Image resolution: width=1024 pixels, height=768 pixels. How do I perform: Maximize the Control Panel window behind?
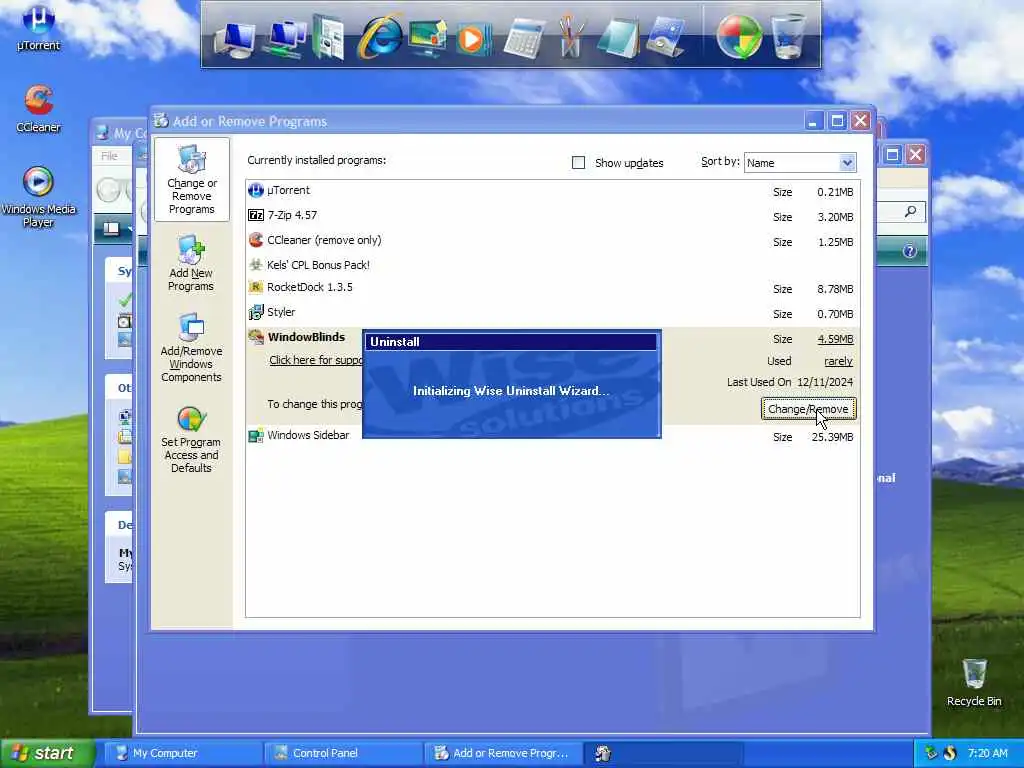892,155
